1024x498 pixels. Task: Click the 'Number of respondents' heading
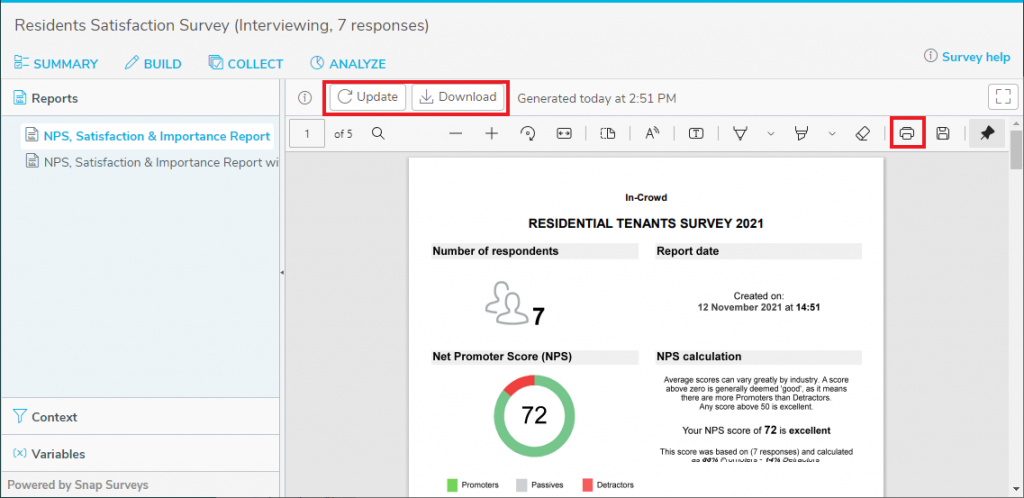click(495, 251)
